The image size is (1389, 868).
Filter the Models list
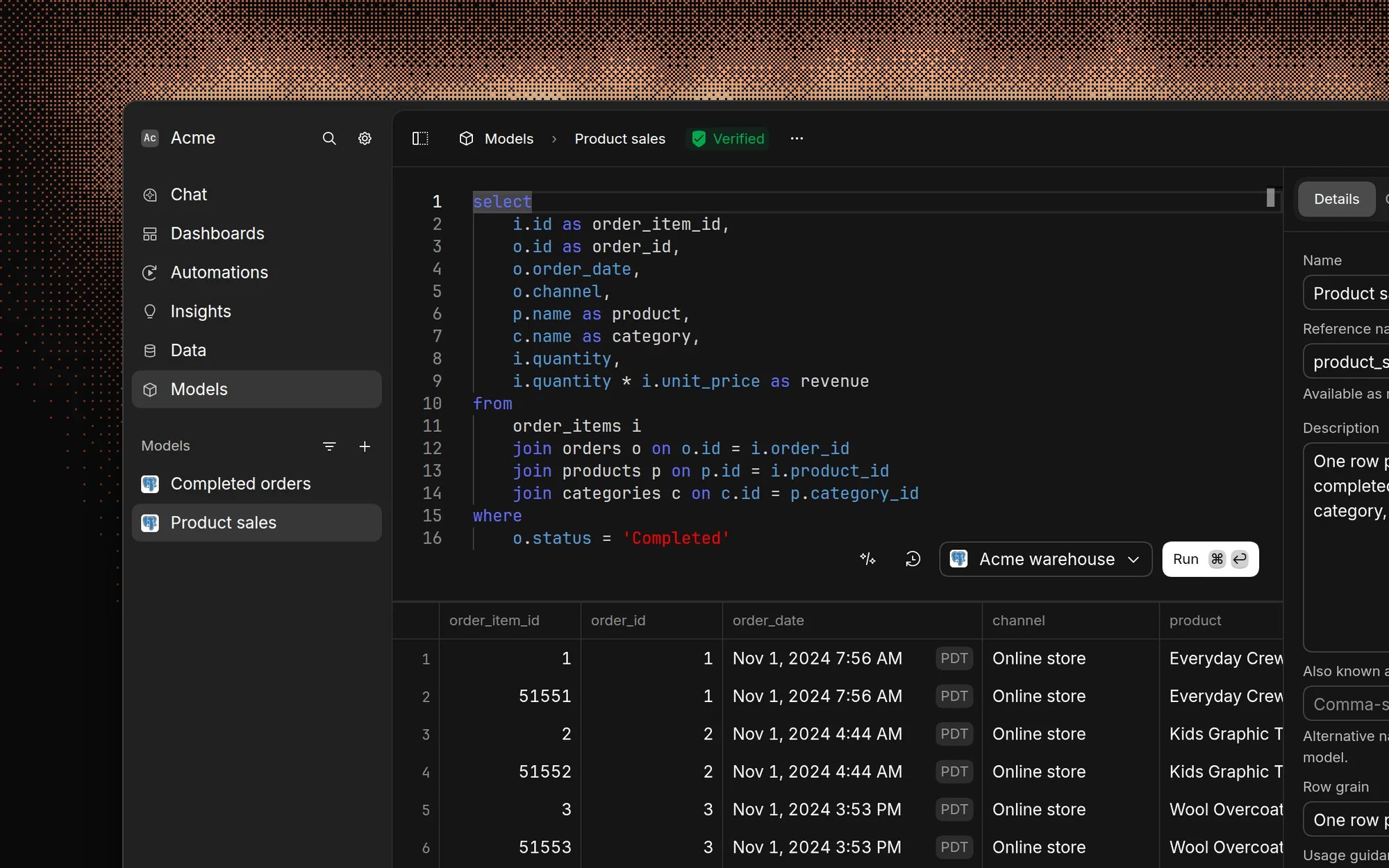329,446
